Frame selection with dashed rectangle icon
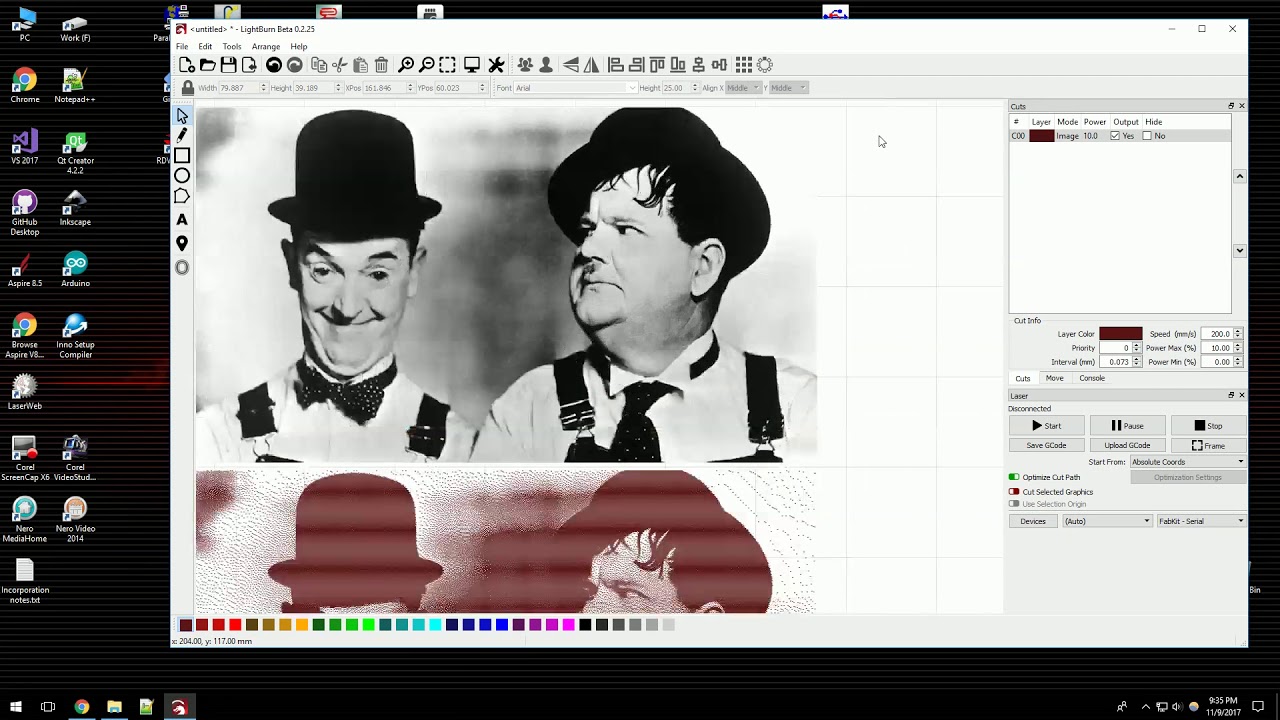Viewport: 1280px width, 720px height. 447,65
